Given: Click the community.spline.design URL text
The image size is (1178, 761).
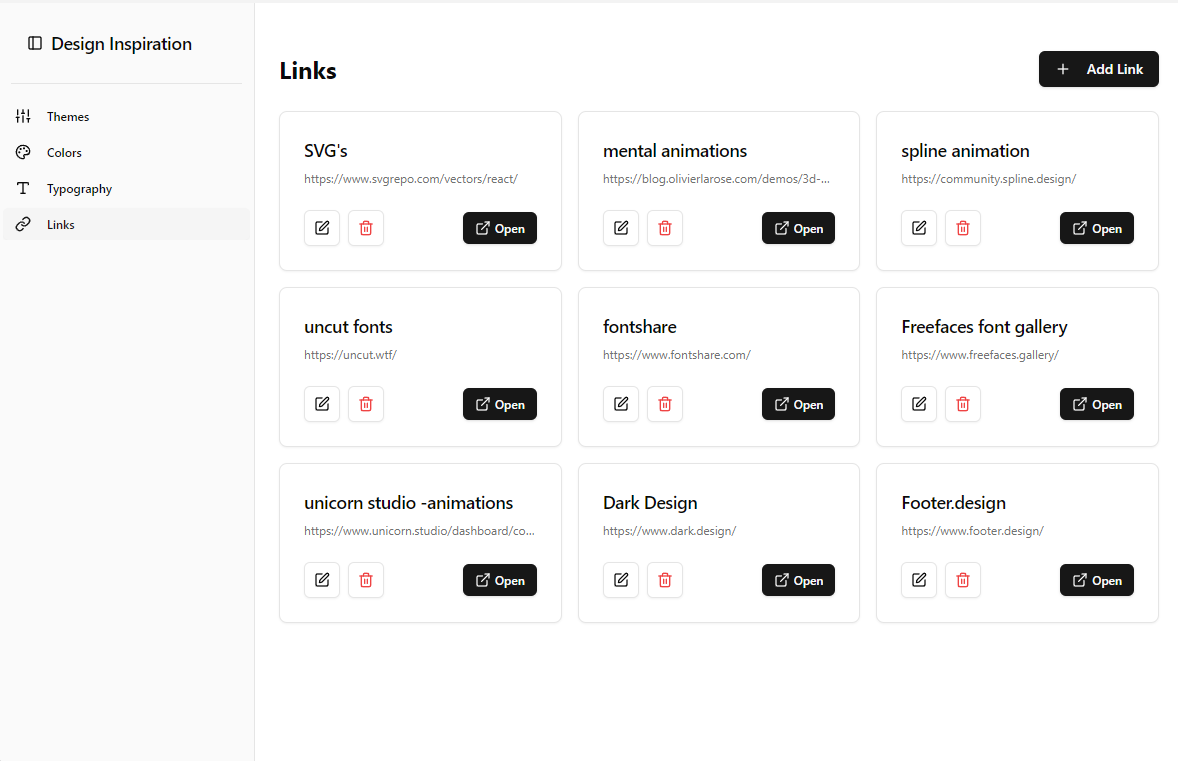Looking at the screenshot, I should (x=989, y=179).
